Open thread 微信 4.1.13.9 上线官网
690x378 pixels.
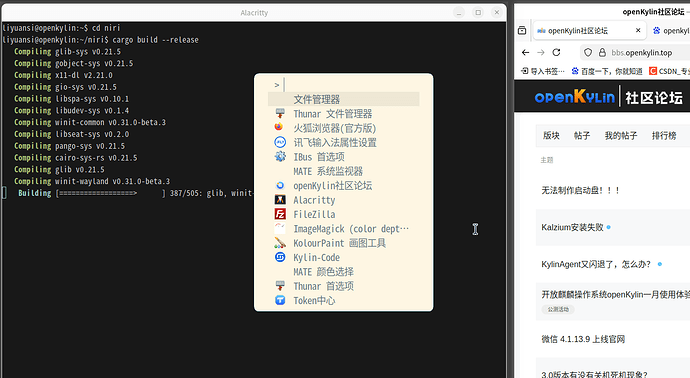coord(583,339)
